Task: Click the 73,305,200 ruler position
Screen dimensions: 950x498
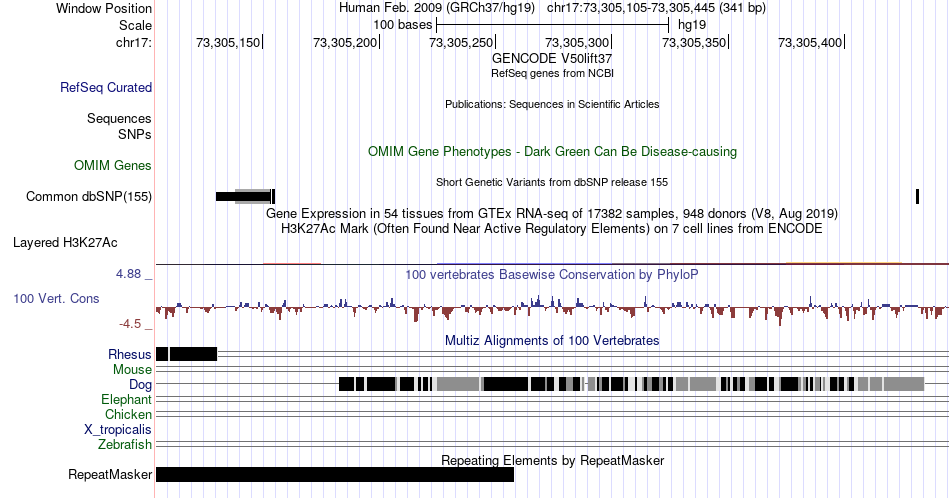Action: point(345,42)
